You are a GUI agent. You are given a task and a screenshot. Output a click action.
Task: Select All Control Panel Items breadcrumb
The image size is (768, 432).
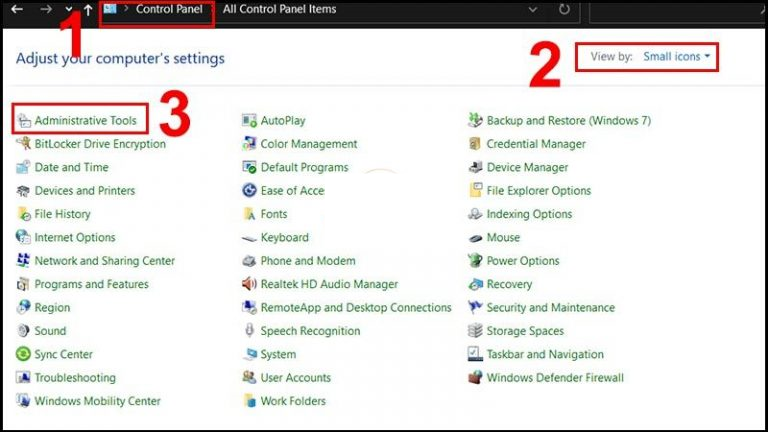[x=279, y=9]
